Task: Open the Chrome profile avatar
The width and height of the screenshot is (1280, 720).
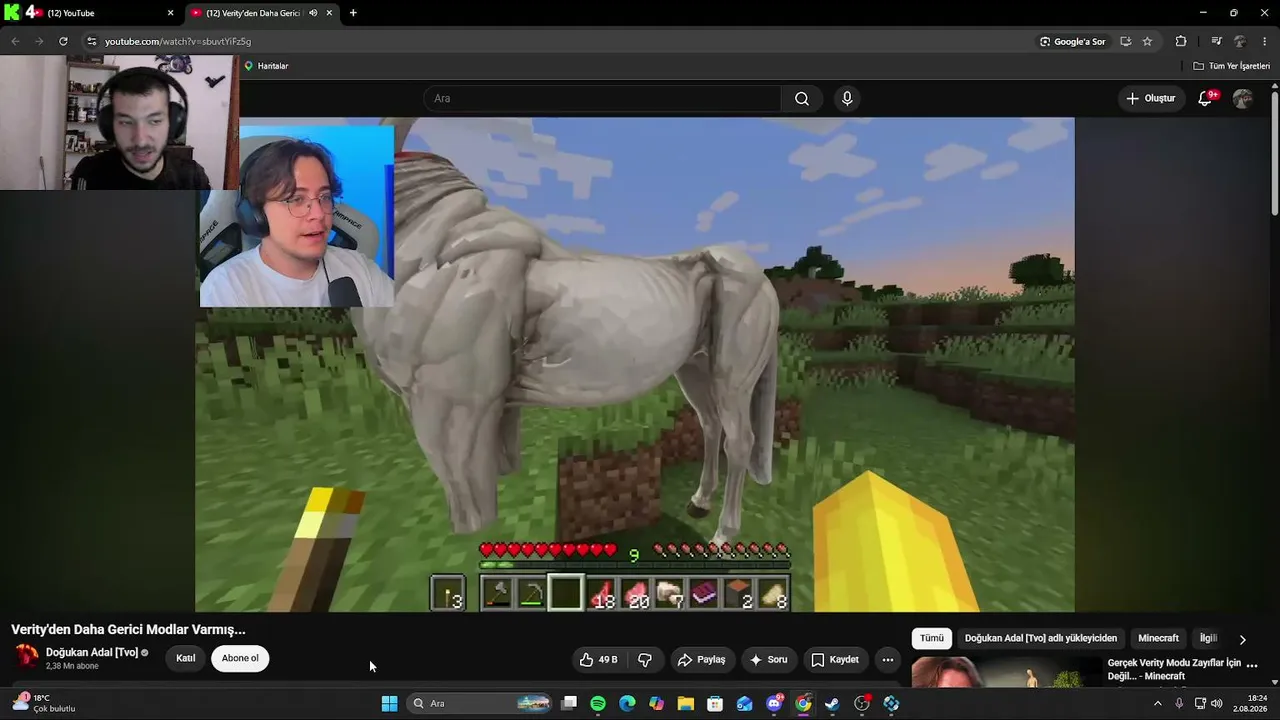Action: point(1240,41)
